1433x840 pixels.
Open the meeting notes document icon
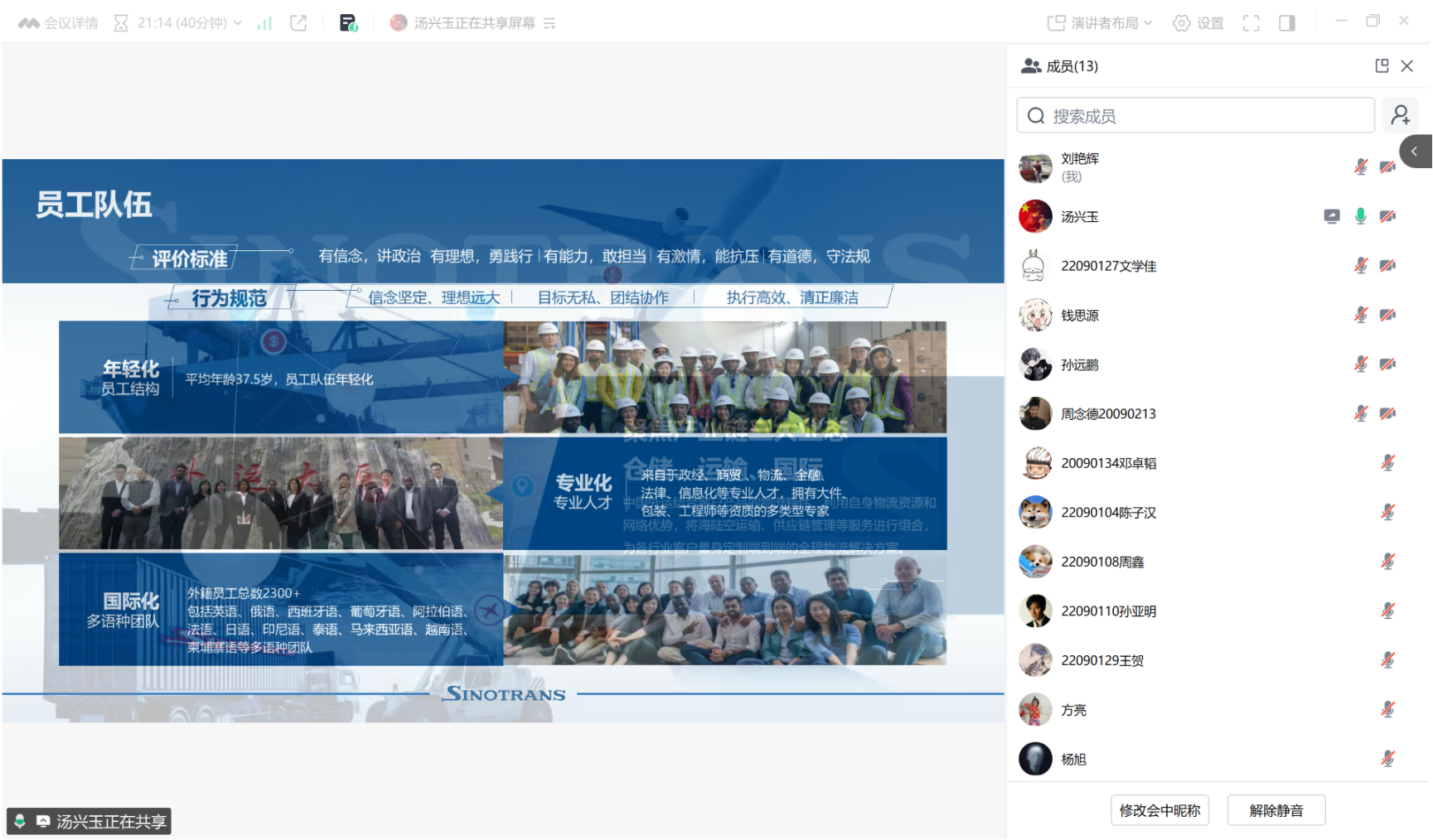click(x=348, y=23)
